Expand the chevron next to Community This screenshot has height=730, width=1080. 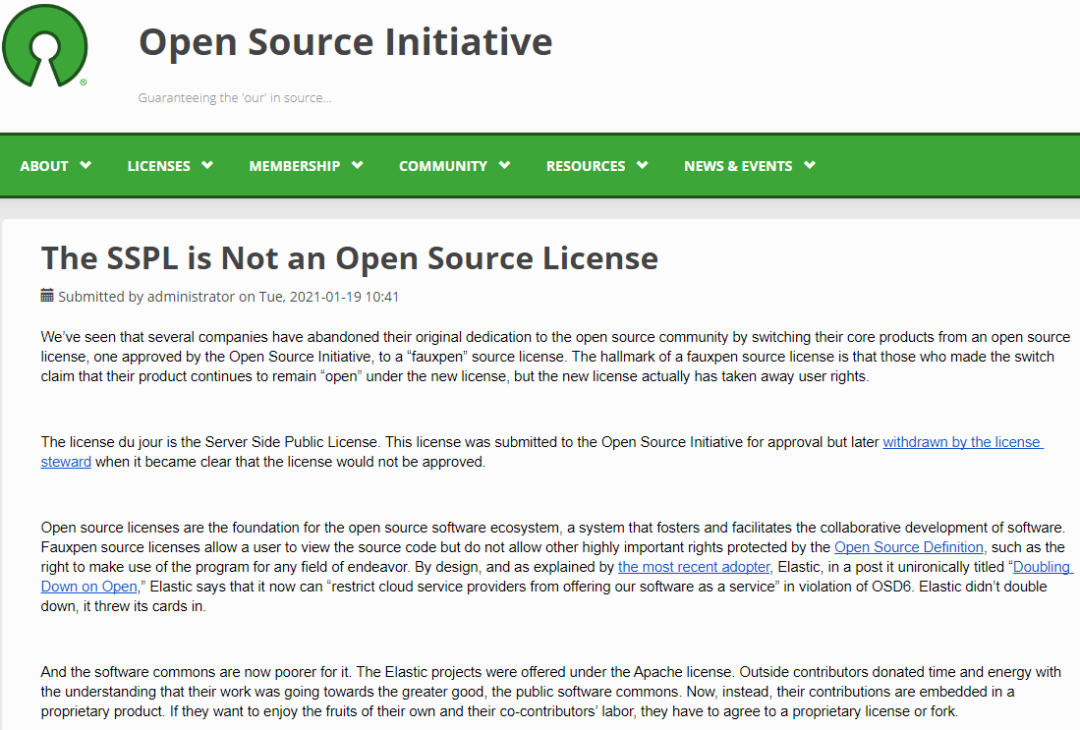[504, 165]
